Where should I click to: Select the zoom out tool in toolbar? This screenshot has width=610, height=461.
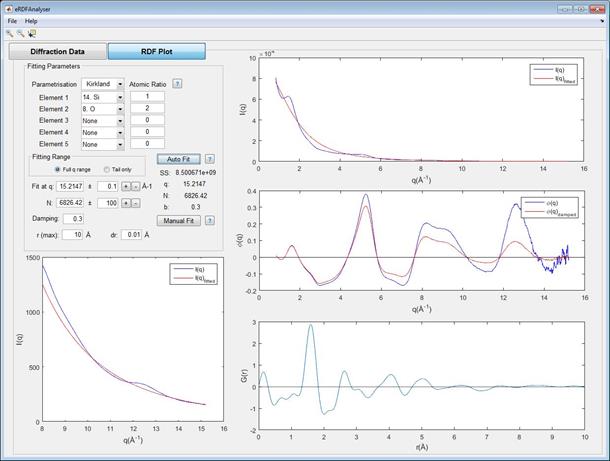(x=20, y=34)
